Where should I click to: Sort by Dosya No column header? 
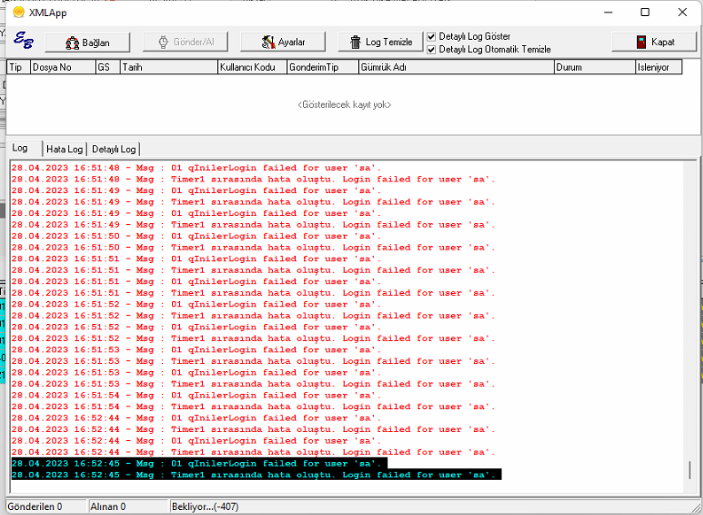point(63,67)
